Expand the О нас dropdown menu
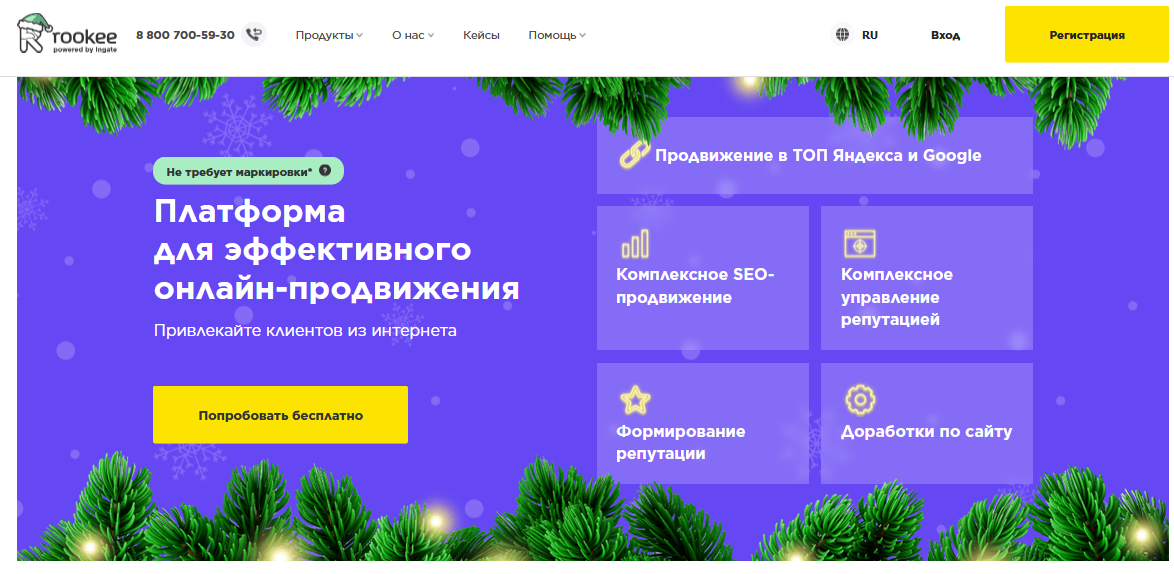This screenshot has width=1174, height=574. click(x=413, y=35)
